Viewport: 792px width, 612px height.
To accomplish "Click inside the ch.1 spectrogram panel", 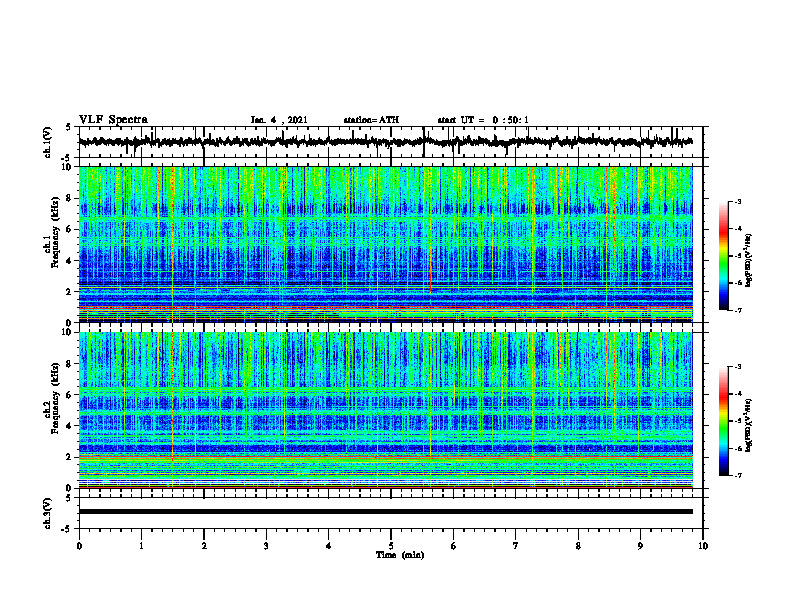I will click(x=386, y=244).
